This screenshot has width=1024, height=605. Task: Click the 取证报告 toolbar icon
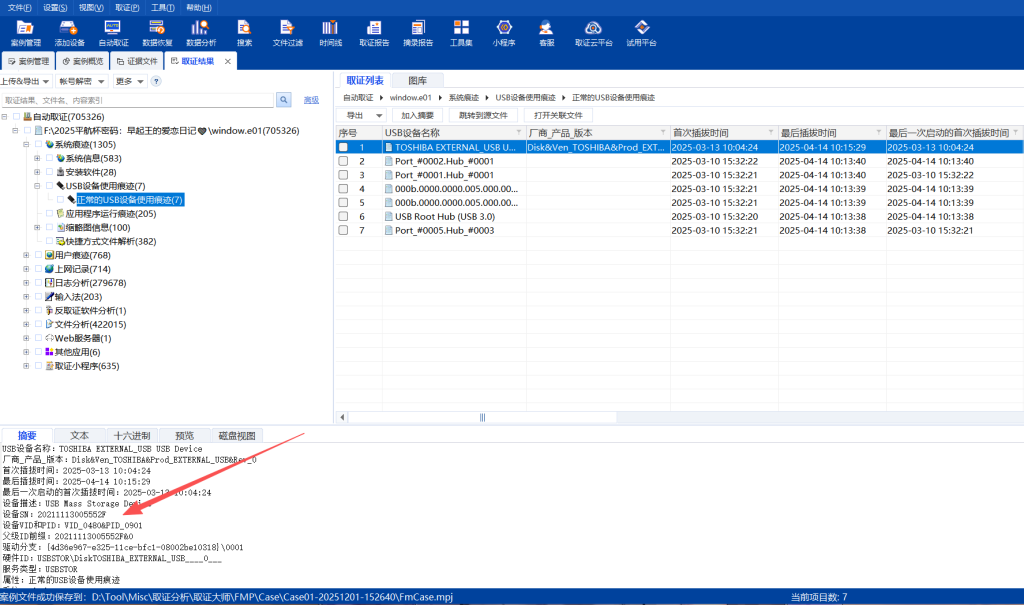[373, 32]
